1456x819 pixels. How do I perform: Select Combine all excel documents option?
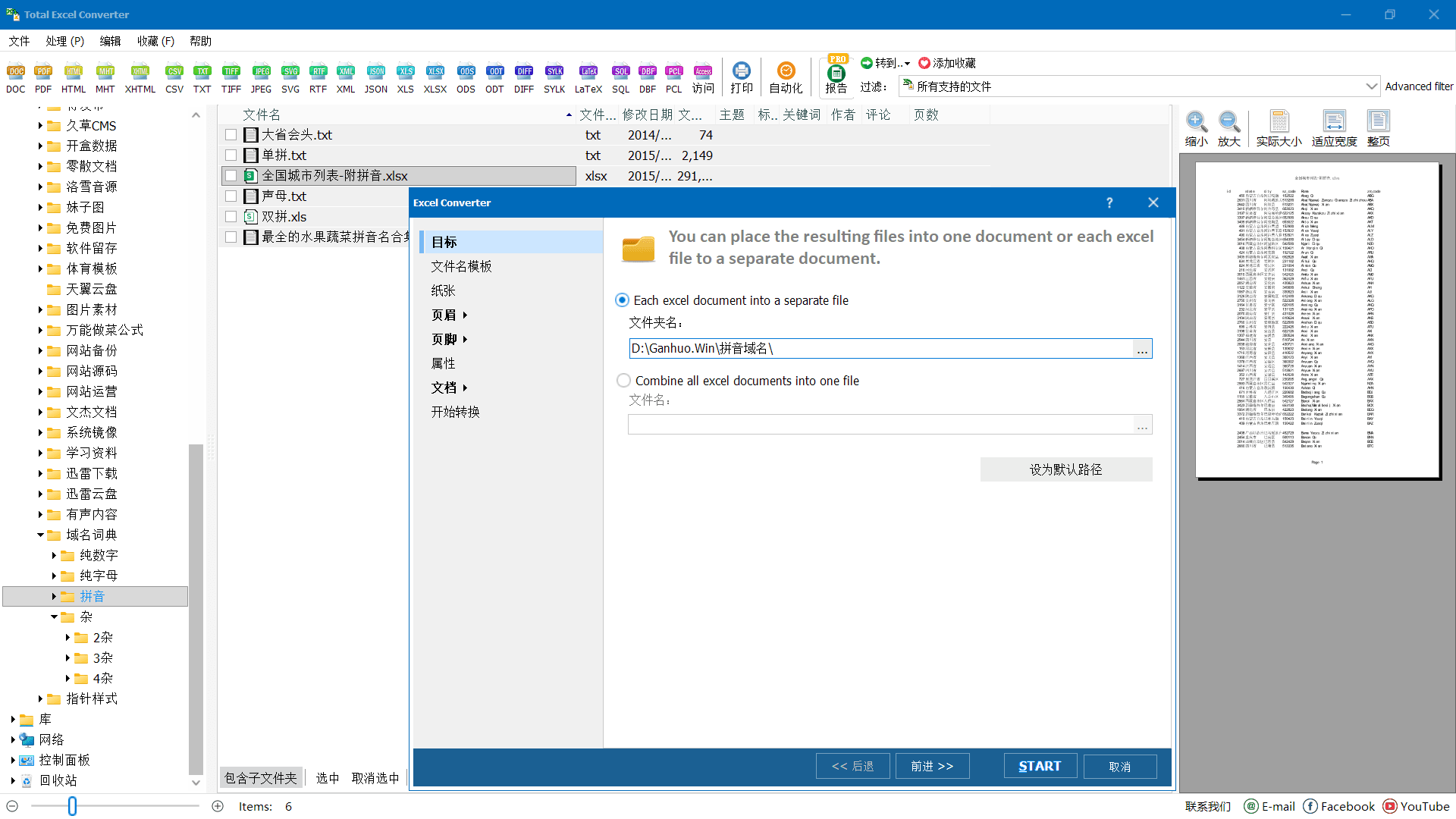[623, 381]
